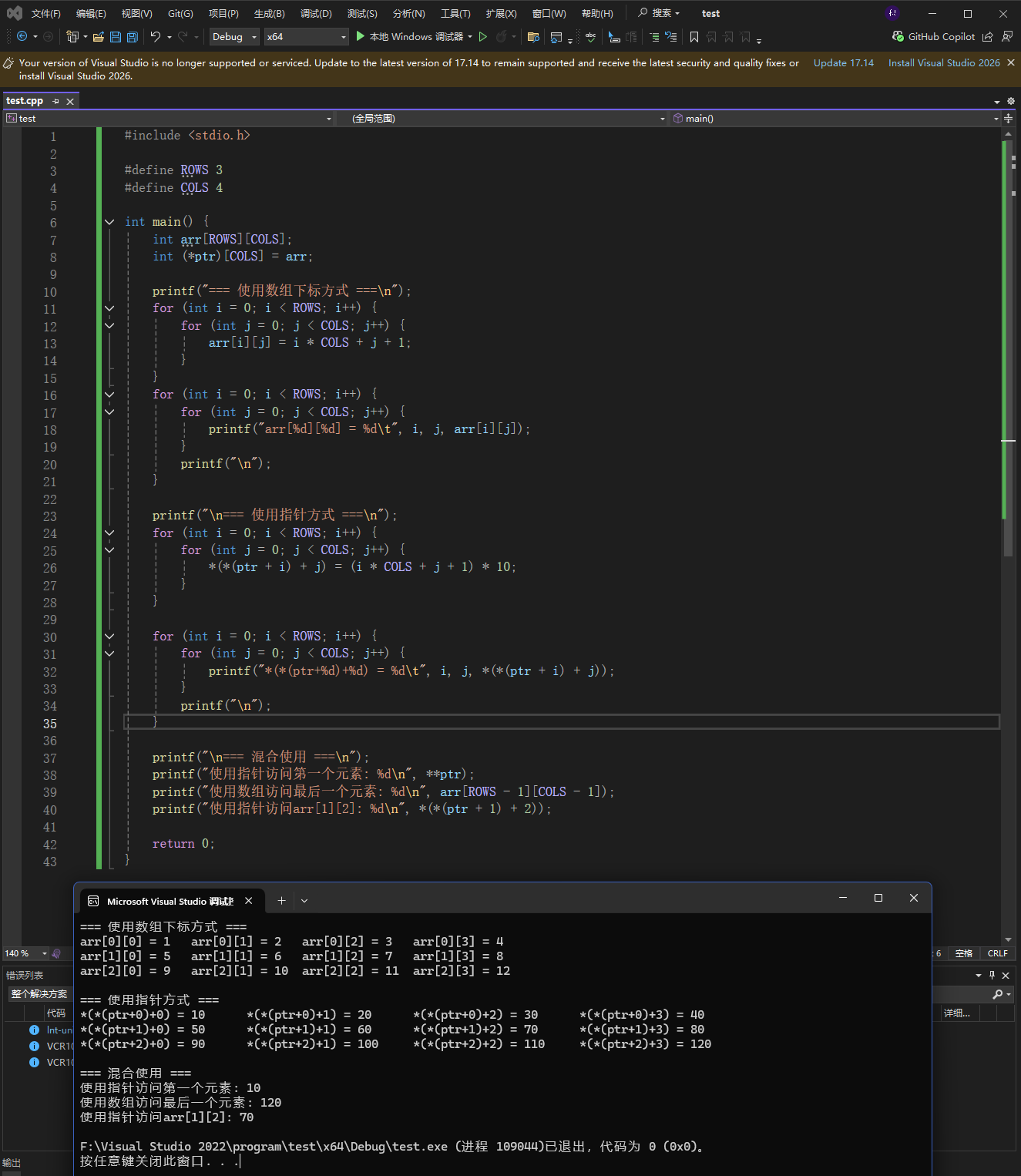Click the find in files folder icon
This screenshot has height=1176, width=1021.
click(533, 36)
